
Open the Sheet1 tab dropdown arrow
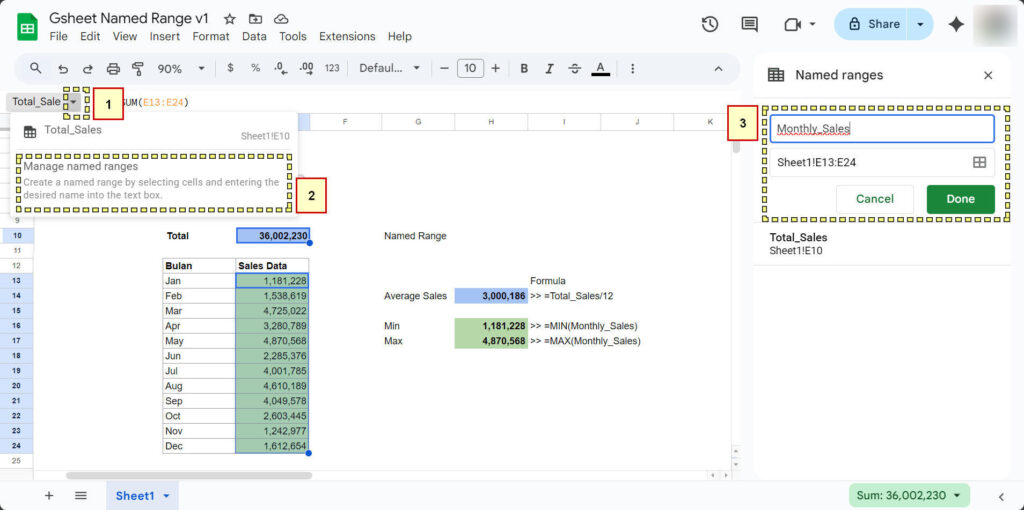pyautogui.click(x=166, y=496)
